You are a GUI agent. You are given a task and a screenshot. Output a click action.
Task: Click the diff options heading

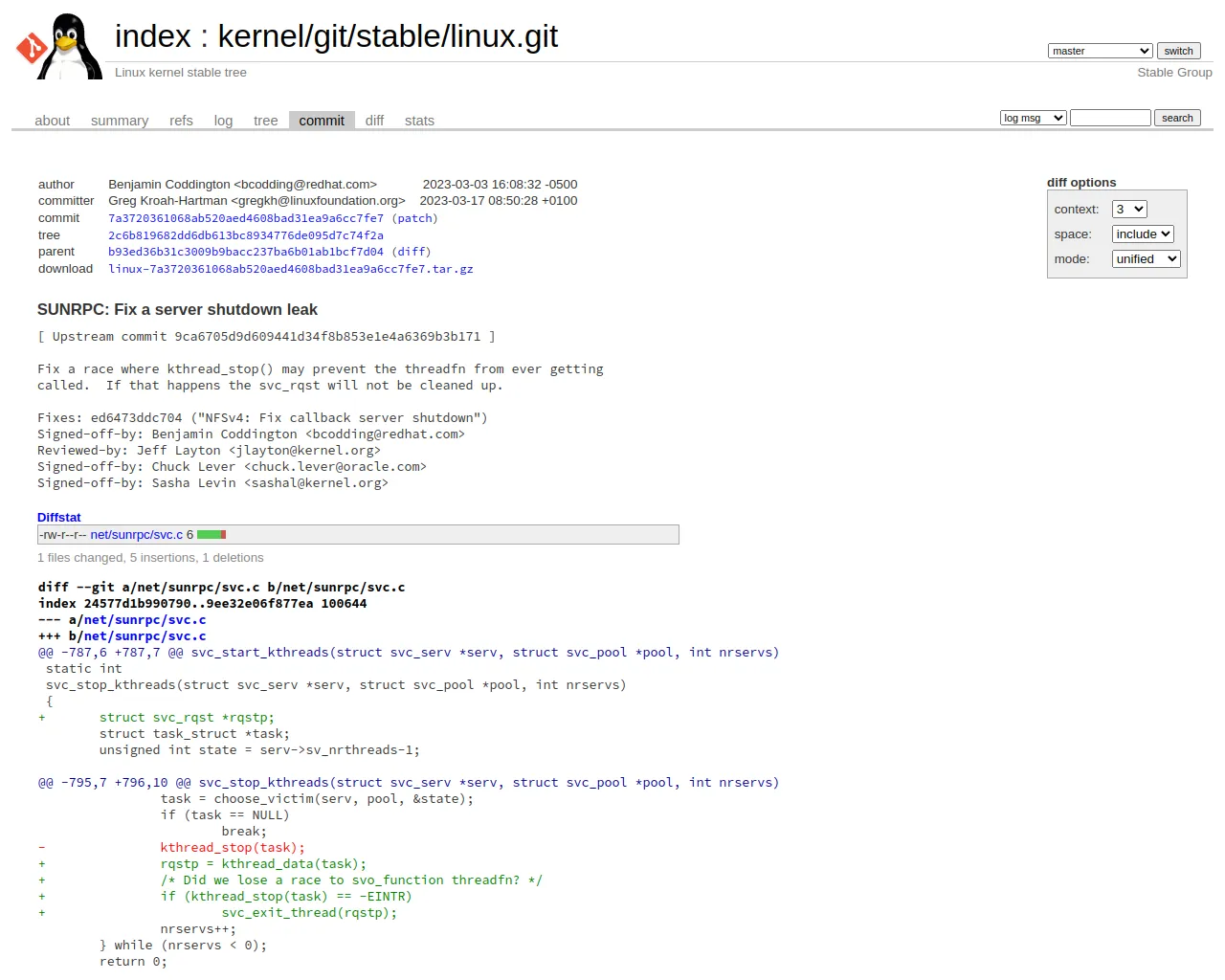[x=1081, y=183]
